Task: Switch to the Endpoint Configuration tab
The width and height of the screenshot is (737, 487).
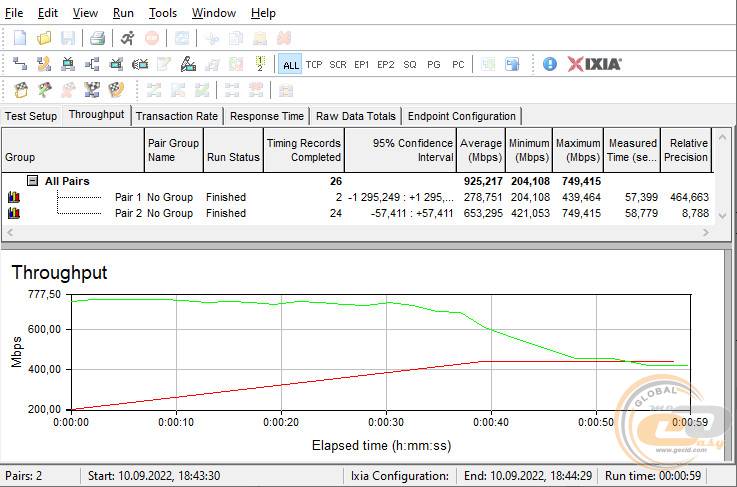Action: tap(462, 116)
